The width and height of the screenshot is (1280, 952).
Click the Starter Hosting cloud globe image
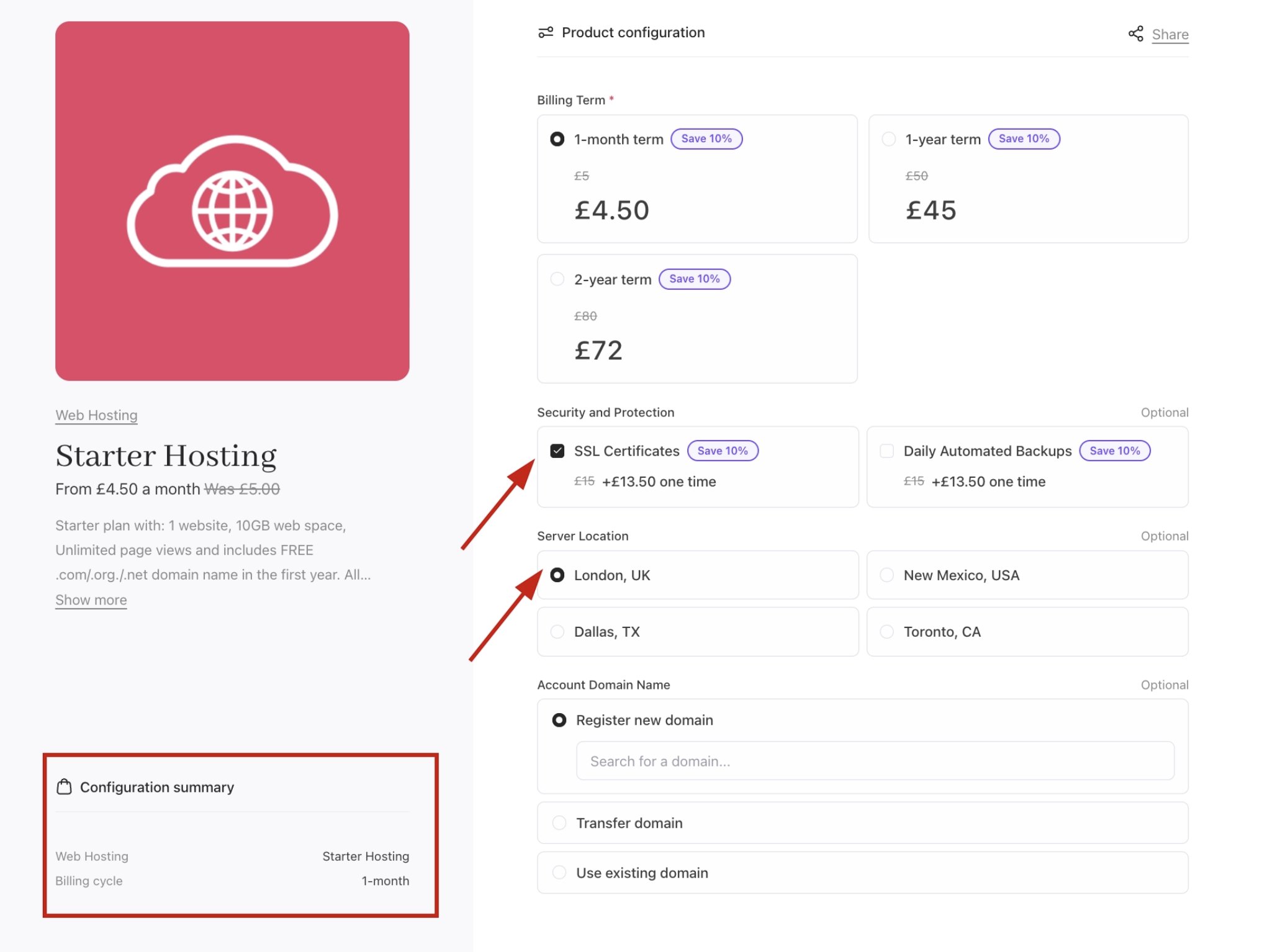[x=232, y=201]
